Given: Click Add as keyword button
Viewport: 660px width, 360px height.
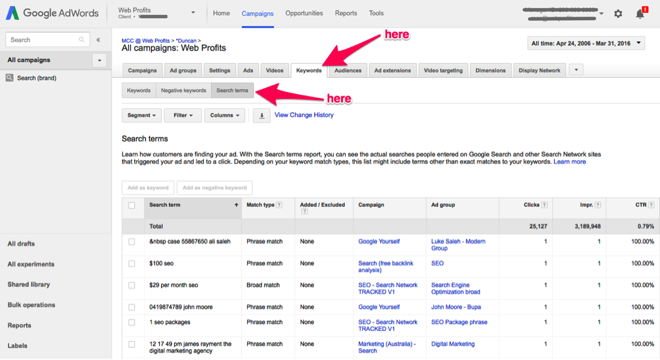Looking at the screenshot, I should (148, 188).
